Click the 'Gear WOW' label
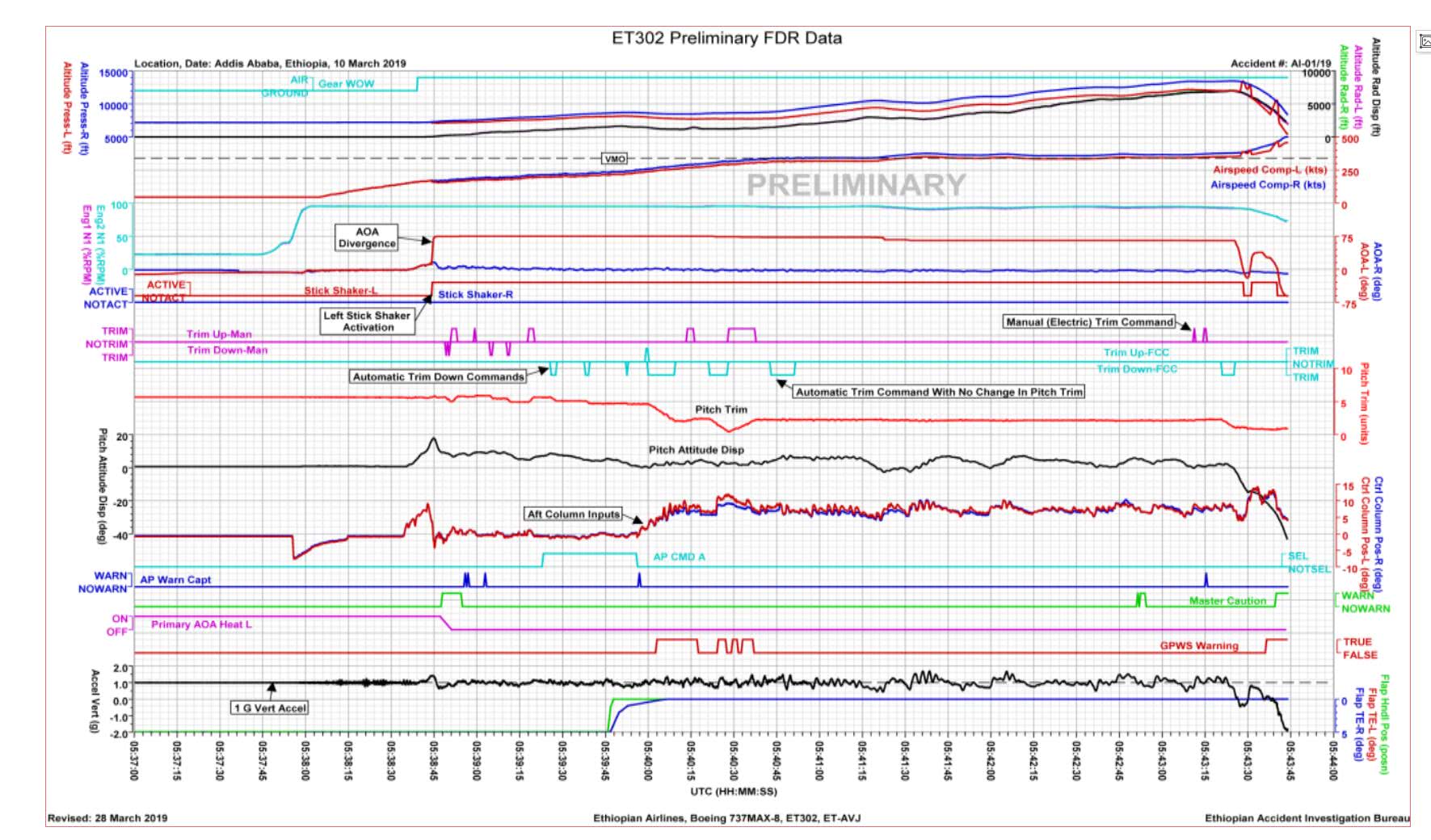The height and width of the screenshot is (840, 1431). 346,83
